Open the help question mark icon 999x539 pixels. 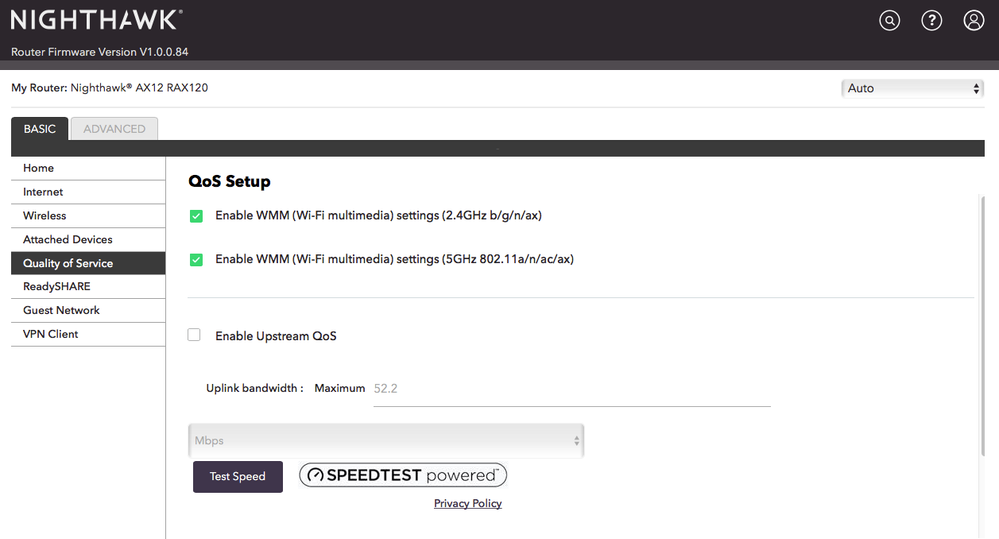(x=932, y=20)
